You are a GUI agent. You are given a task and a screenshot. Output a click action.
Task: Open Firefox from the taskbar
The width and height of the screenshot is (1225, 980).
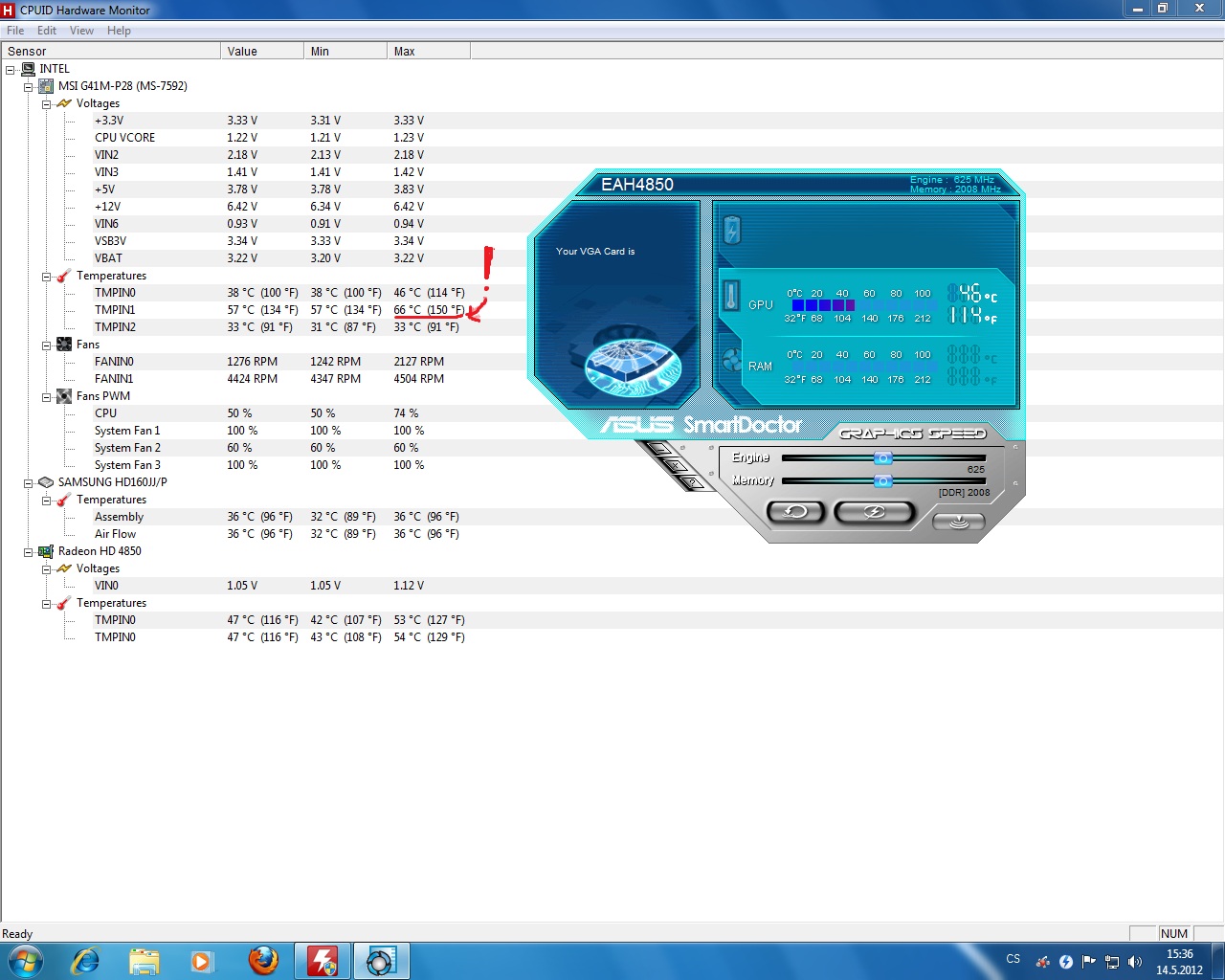(263, 961)
